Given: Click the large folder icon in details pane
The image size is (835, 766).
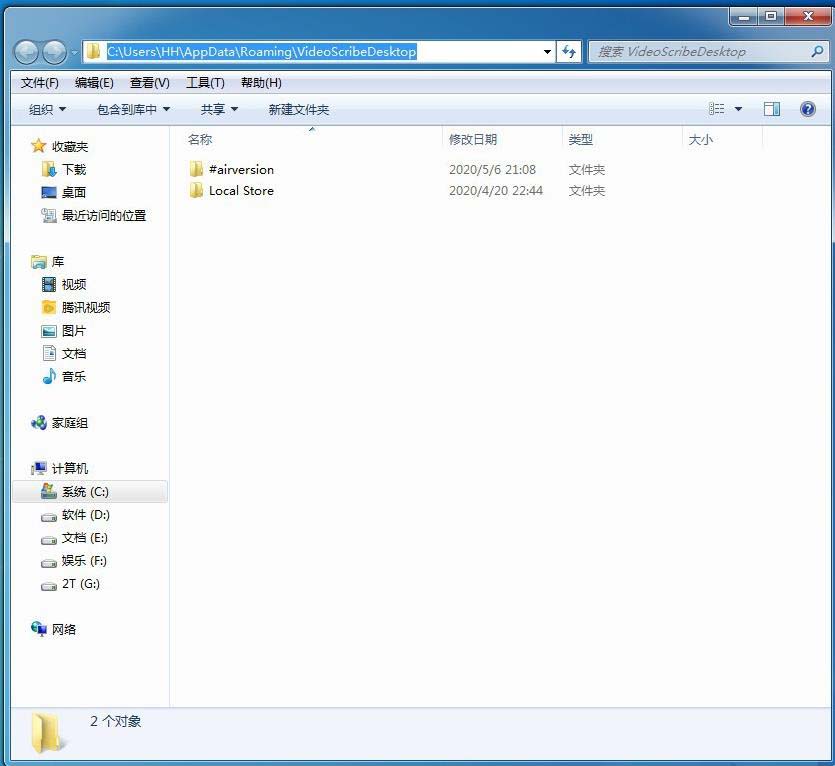Looking at the screenshot, I should (46, 733).
